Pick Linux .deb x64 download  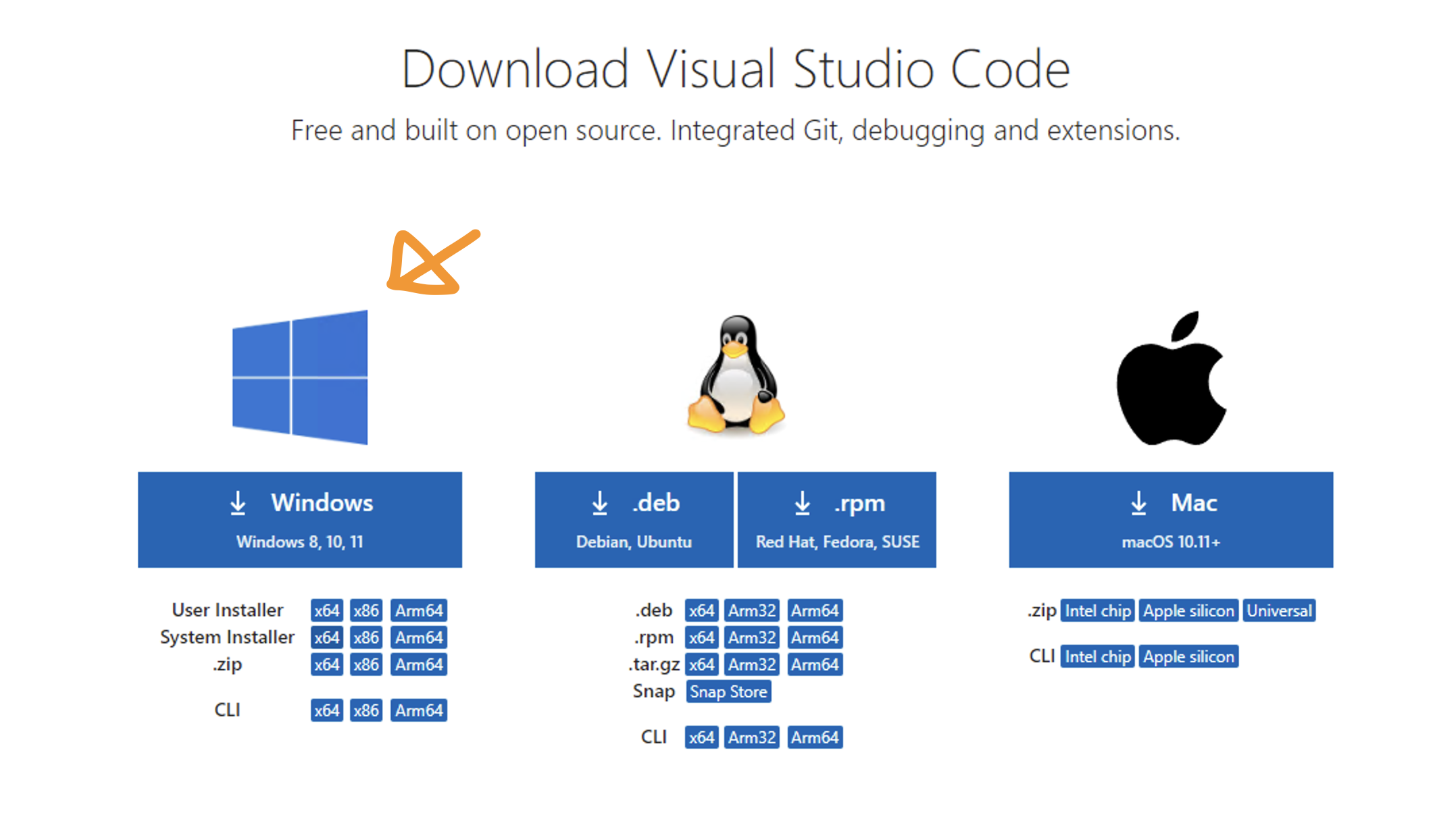[x=701, y=610]
